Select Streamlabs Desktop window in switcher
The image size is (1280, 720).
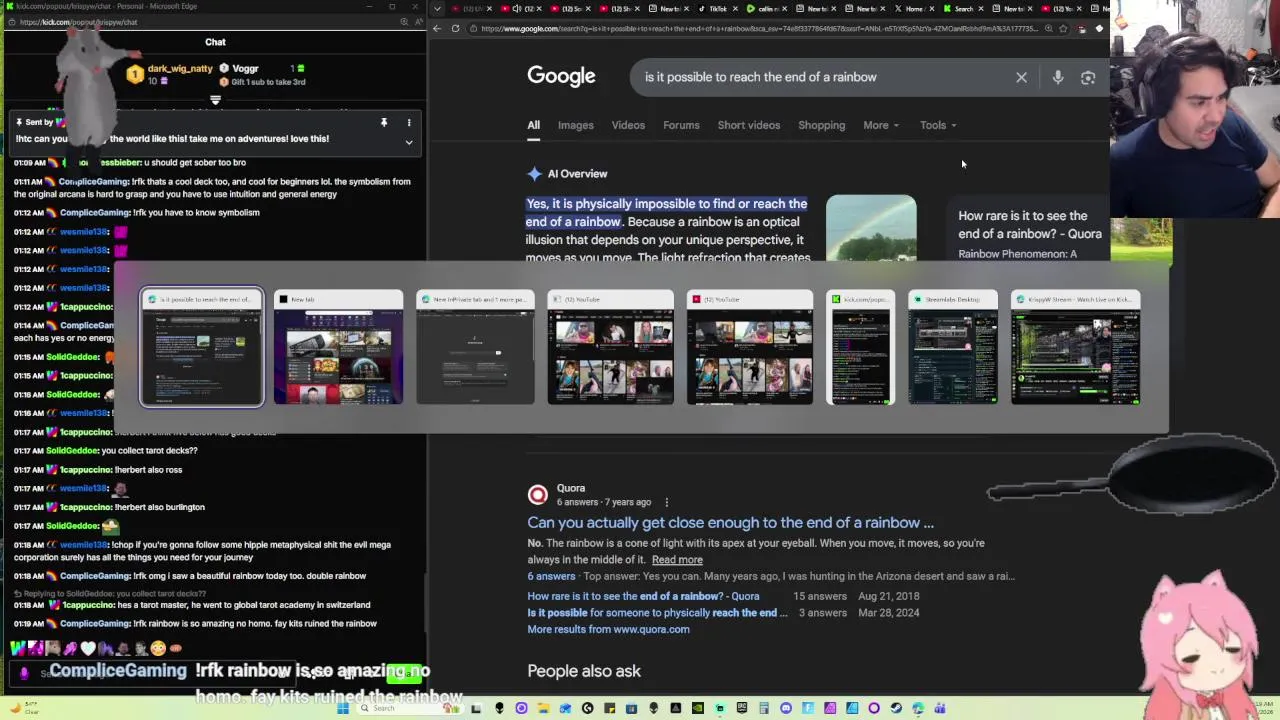coord(952,347)
